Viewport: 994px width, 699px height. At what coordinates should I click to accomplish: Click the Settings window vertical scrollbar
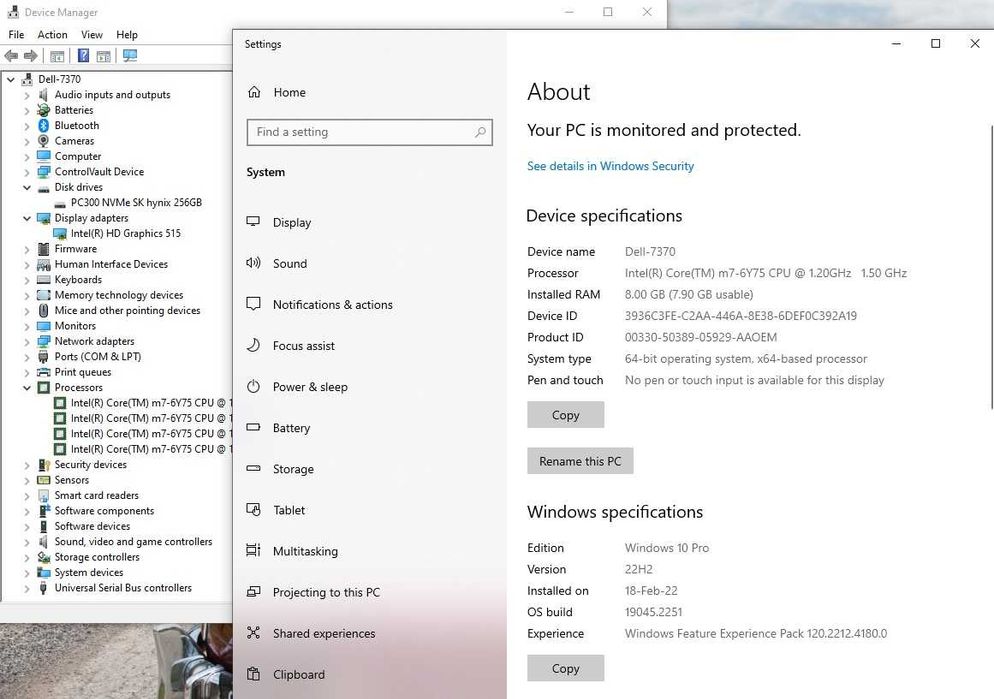coord(991,266)
